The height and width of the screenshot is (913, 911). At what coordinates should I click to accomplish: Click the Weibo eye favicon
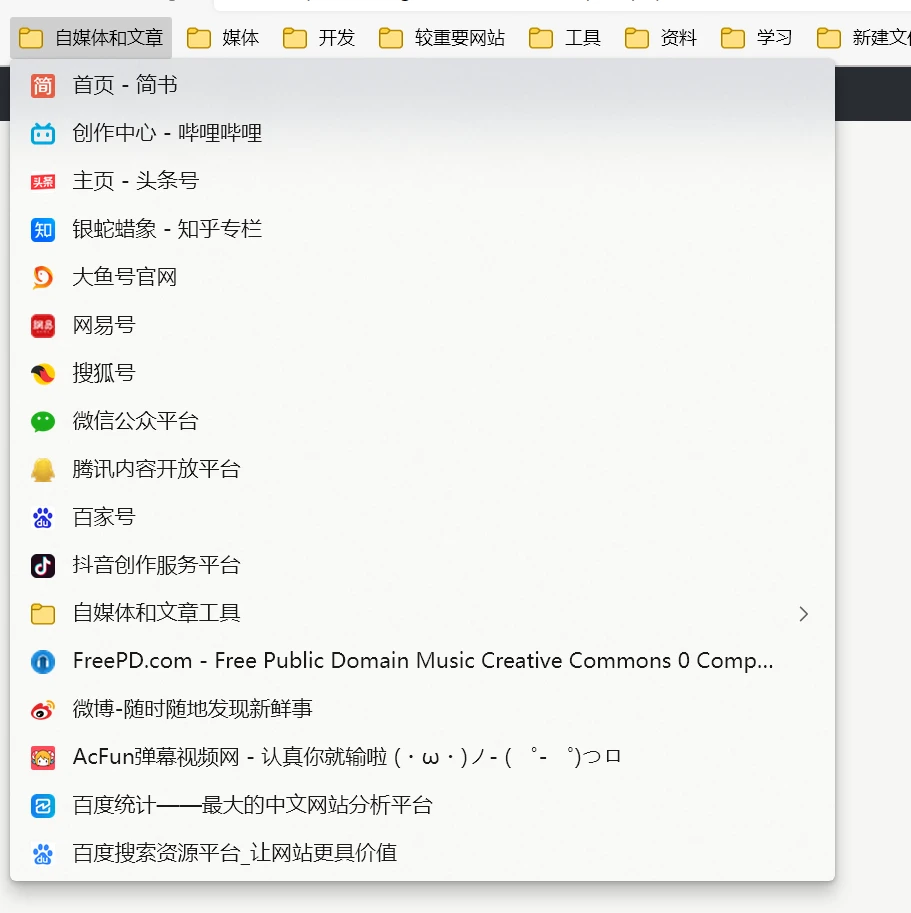coord(42,709)
